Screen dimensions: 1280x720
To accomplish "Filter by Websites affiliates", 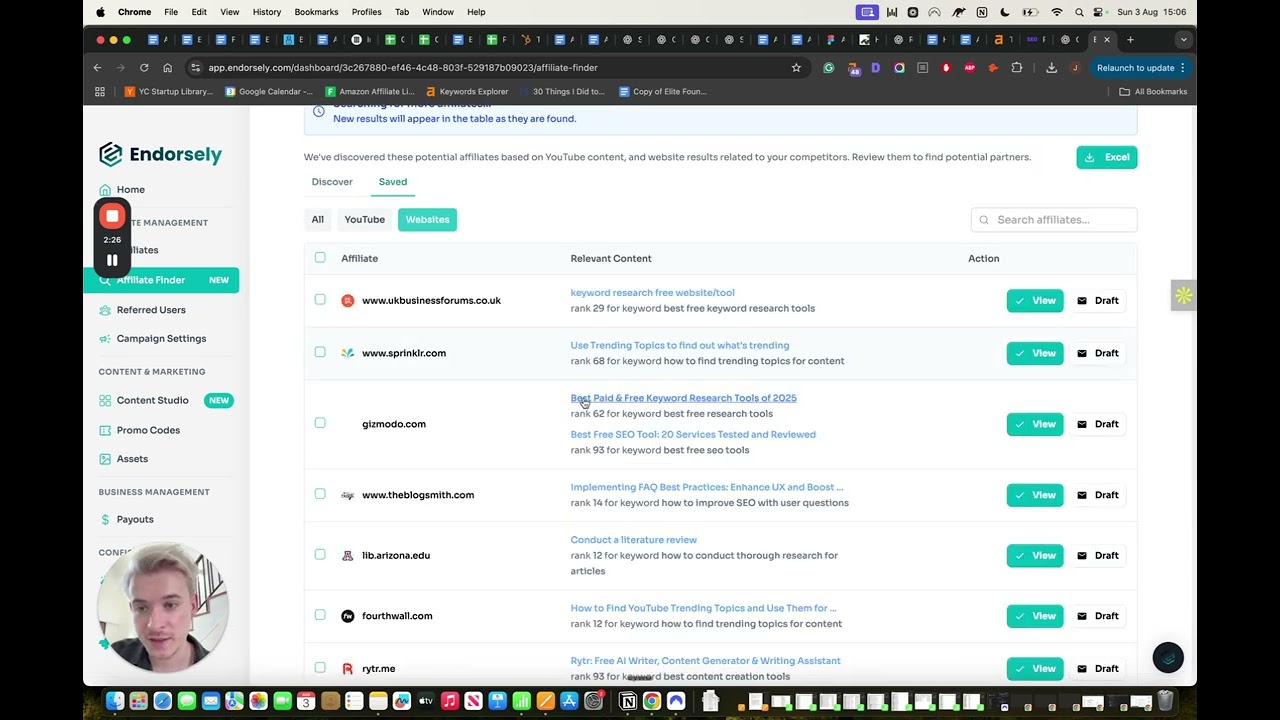I will (x=427, y=219).
